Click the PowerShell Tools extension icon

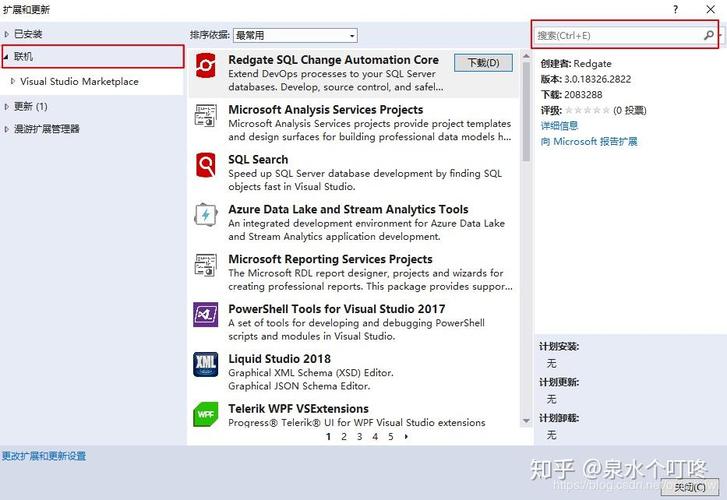click(205, 314)
